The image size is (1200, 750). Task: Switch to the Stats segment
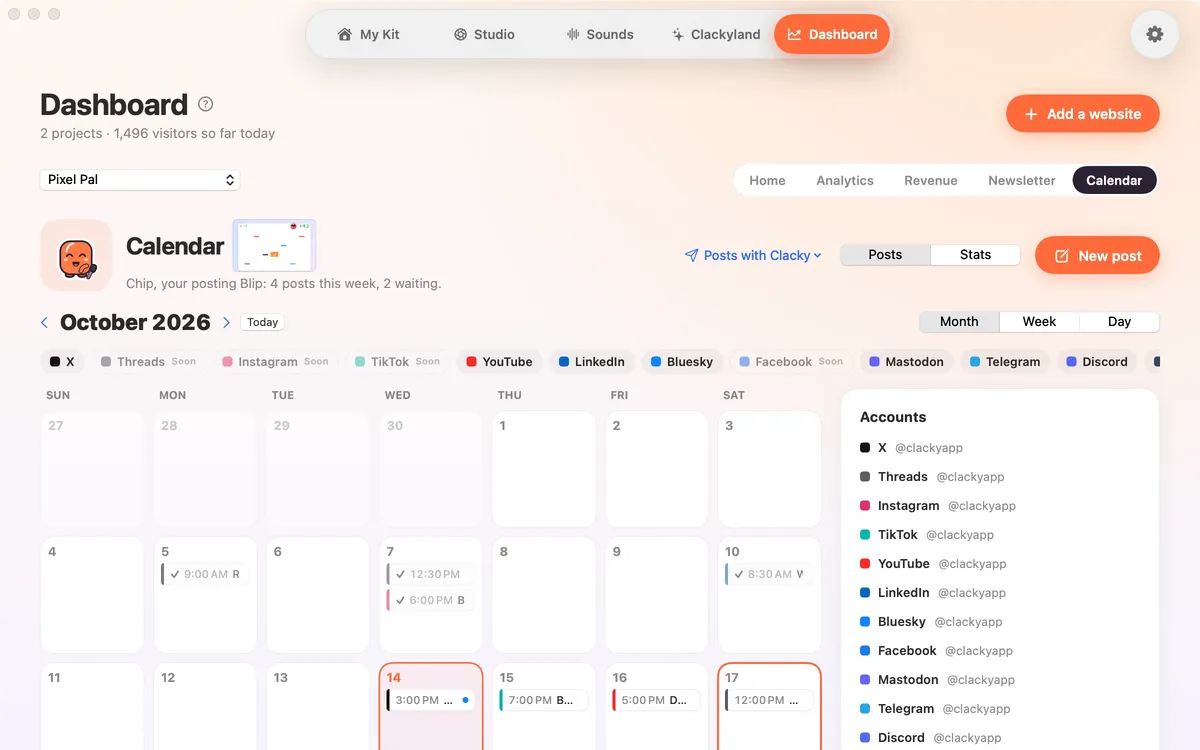click(x=975, y=255)
